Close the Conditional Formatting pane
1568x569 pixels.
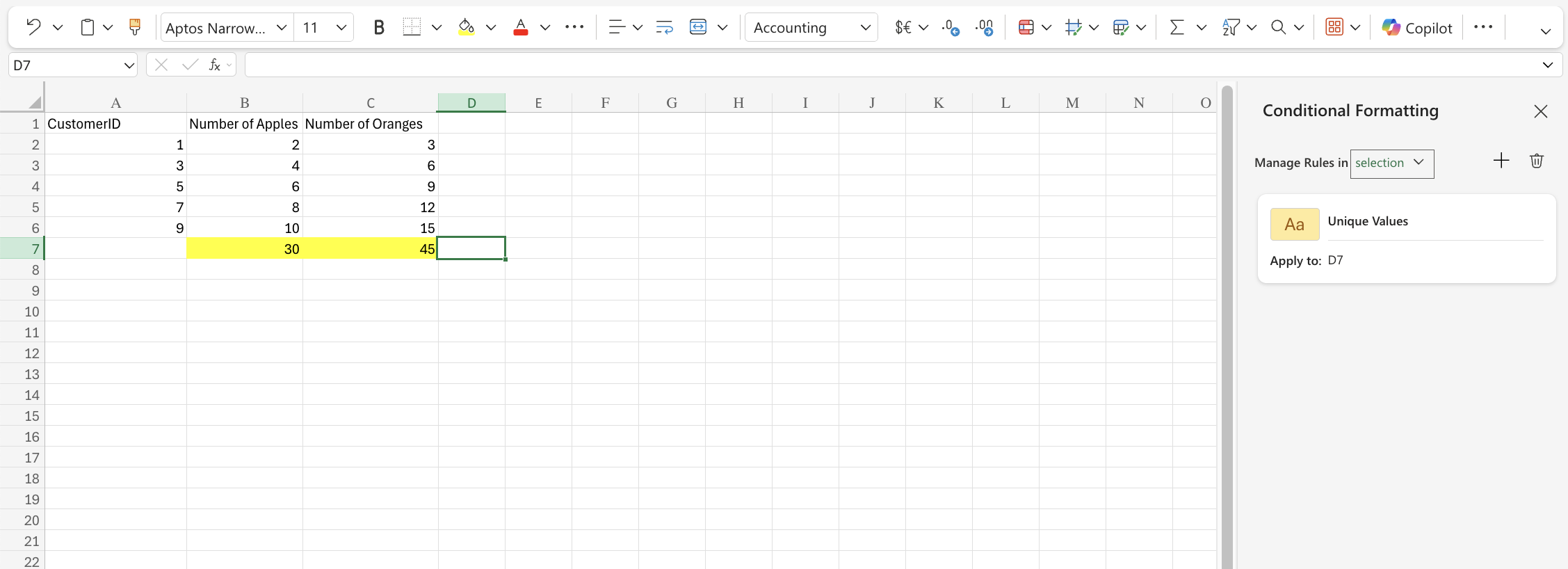coord(1540,111)
